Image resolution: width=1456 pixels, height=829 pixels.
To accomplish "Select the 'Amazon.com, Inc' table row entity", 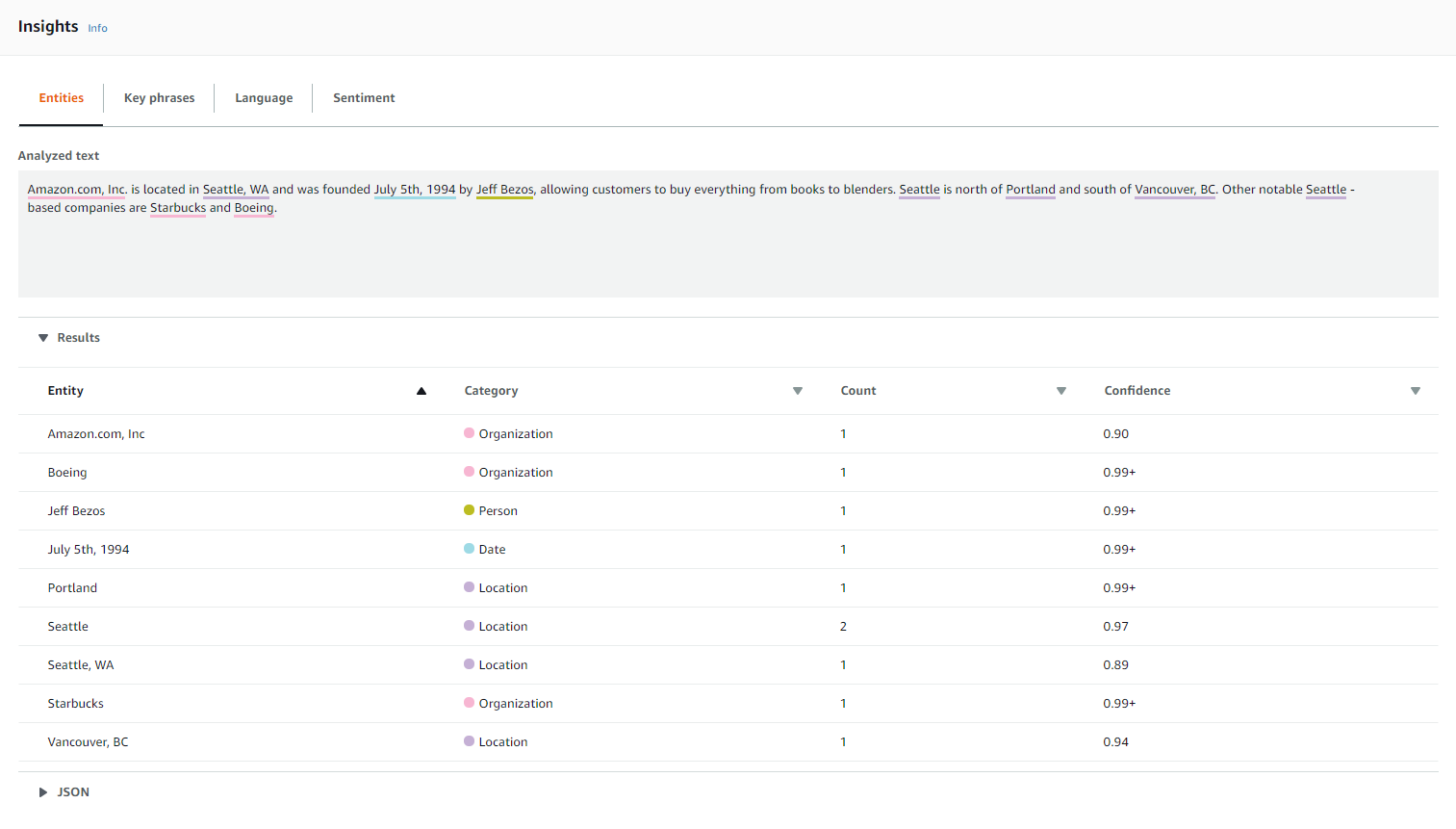I will click(96, 434).
